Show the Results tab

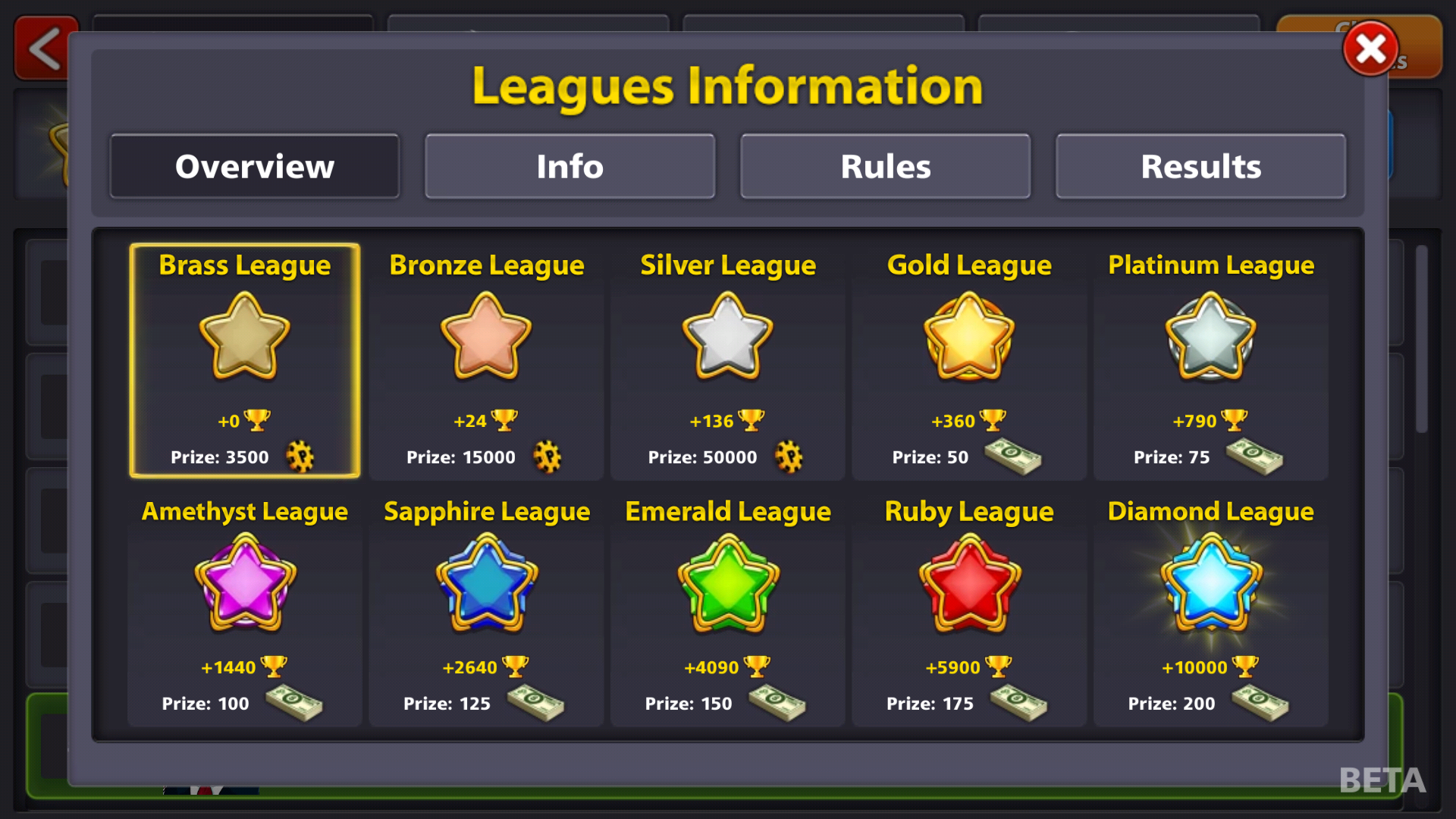click(1200, 166)
